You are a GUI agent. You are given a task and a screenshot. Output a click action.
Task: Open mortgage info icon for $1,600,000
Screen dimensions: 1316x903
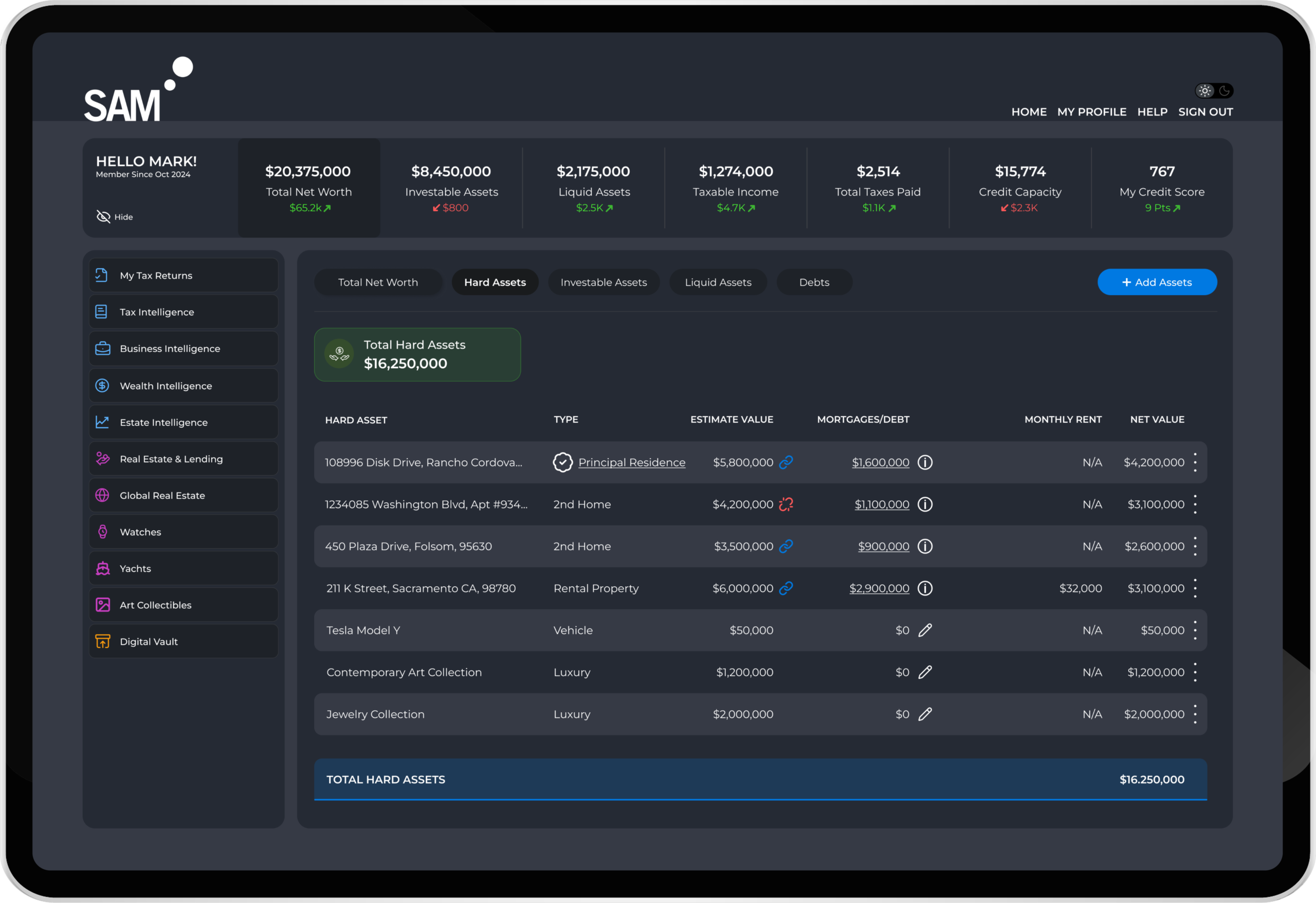(925, 462)
